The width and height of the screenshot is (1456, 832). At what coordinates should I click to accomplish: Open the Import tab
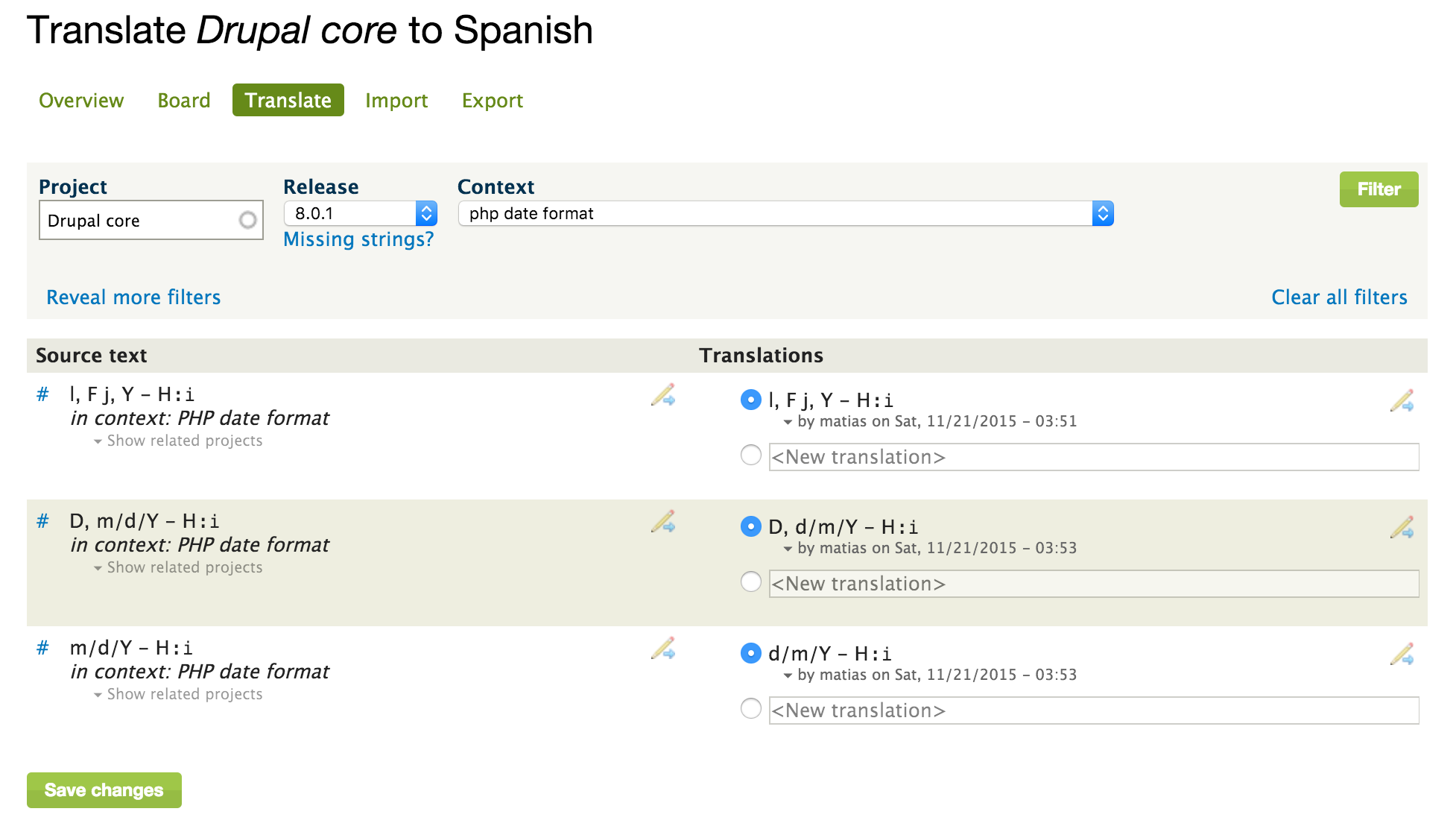coord(396,101)
